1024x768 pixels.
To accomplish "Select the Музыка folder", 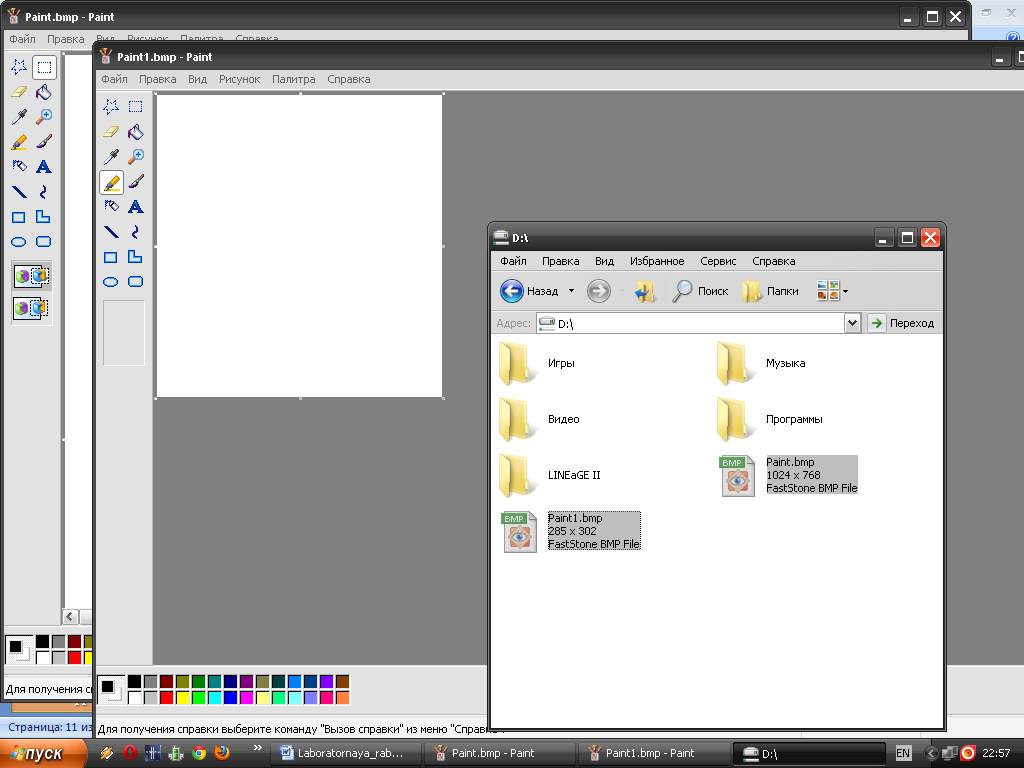I will [x=761, y=364].
